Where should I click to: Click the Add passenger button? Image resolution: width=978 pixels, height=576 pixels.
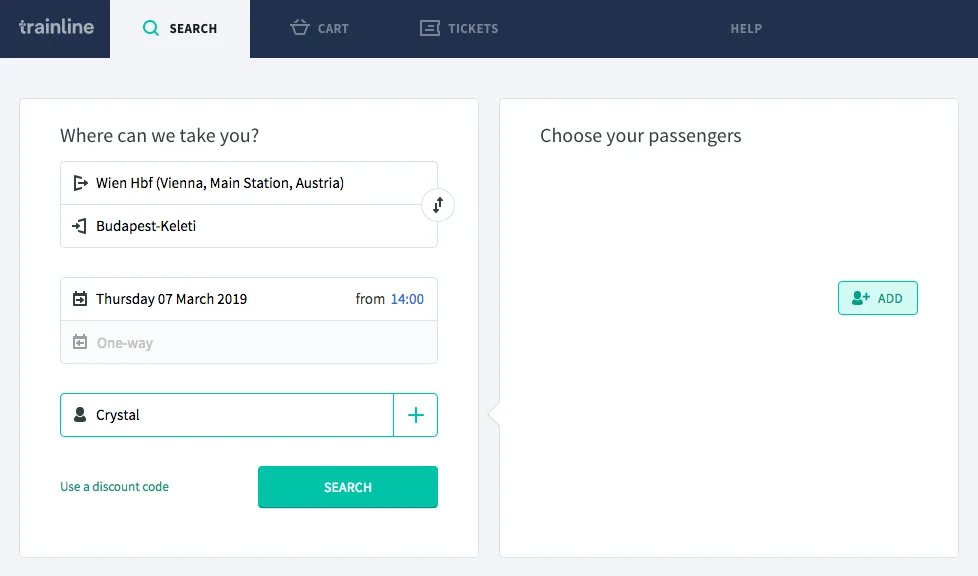tap(877, 298)
